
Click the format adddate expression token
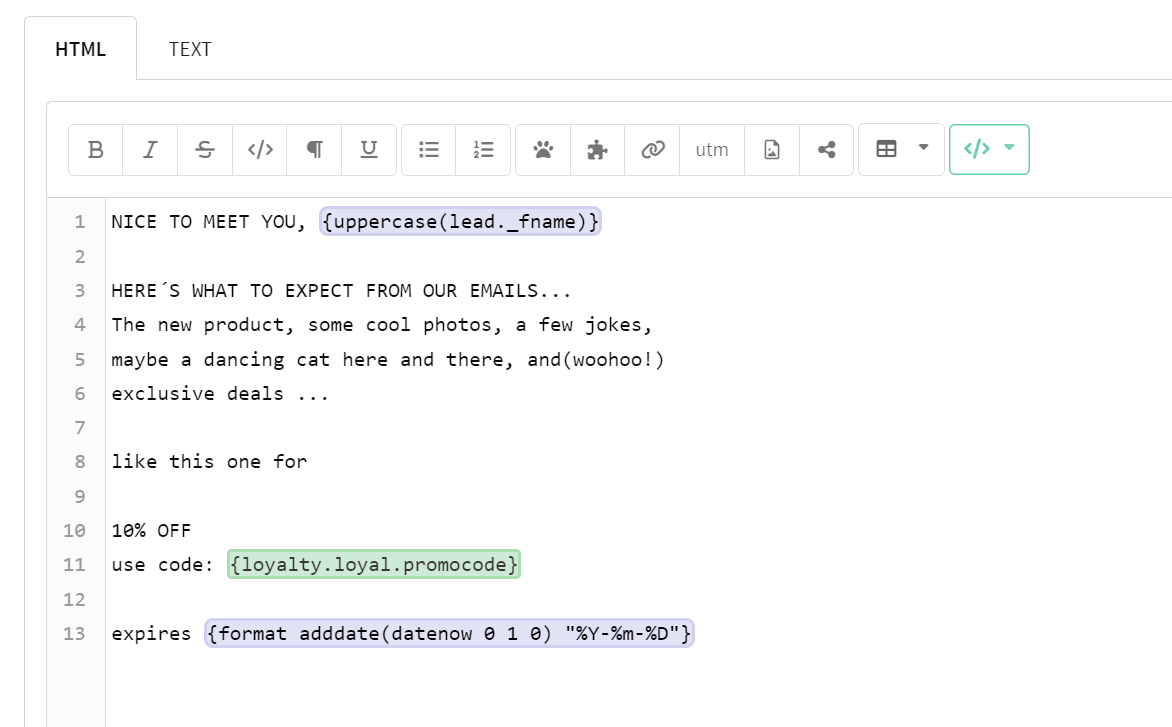(x=449, y=633)
